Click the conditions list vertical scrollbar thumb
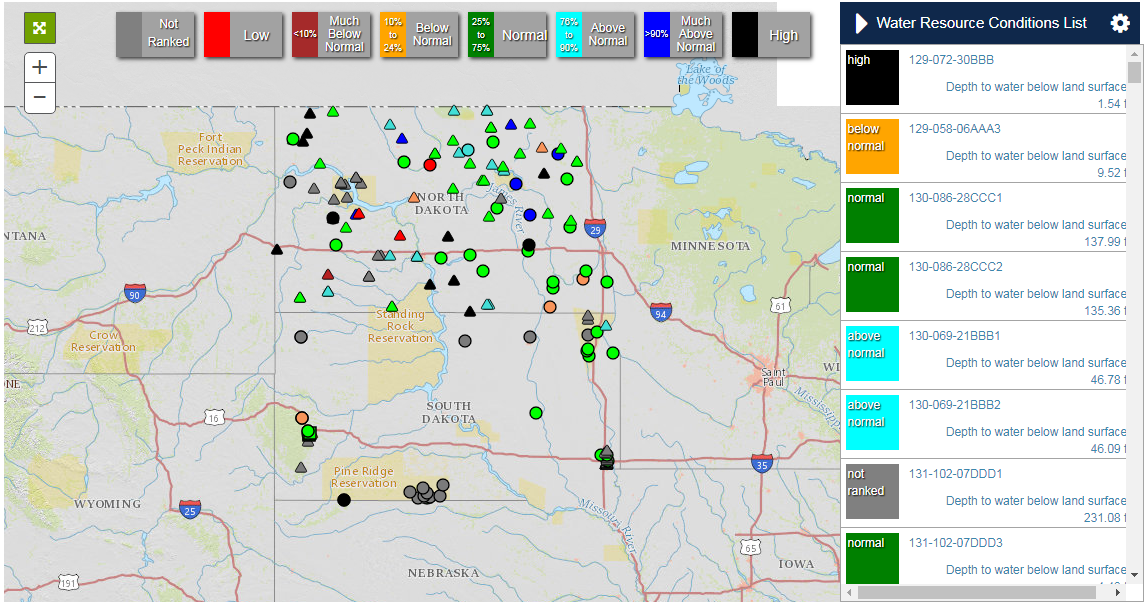The image size is (1144, 602). 1134,73
